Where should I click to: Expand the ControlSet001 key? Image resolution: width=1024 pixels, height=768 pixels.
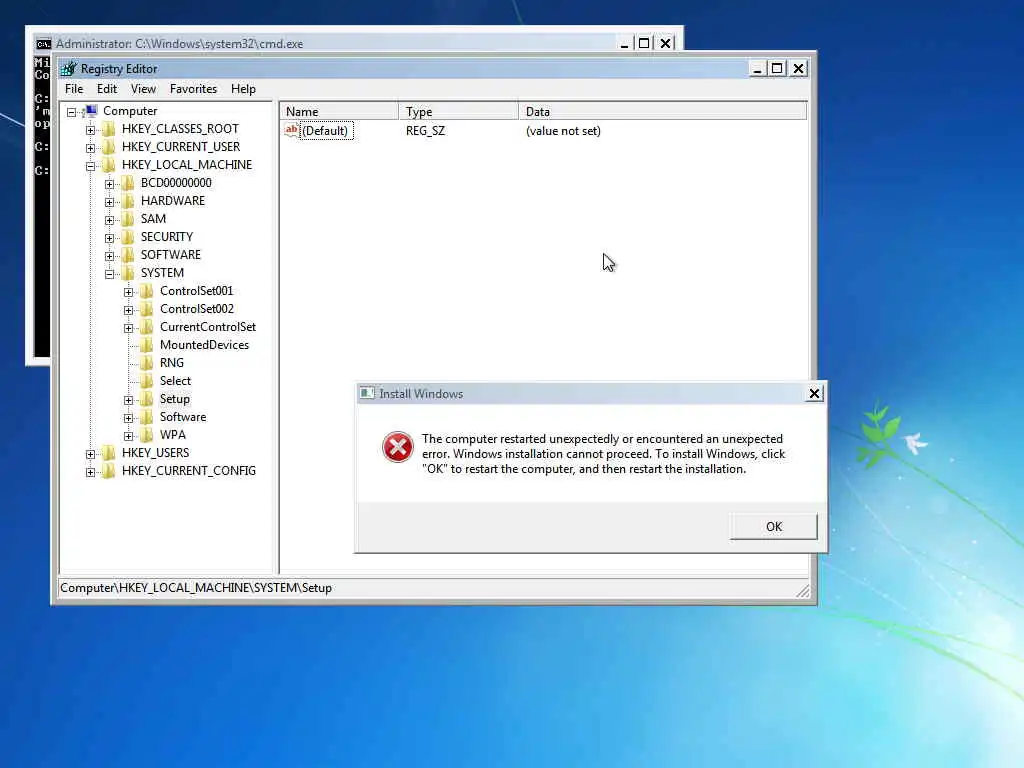128,292
